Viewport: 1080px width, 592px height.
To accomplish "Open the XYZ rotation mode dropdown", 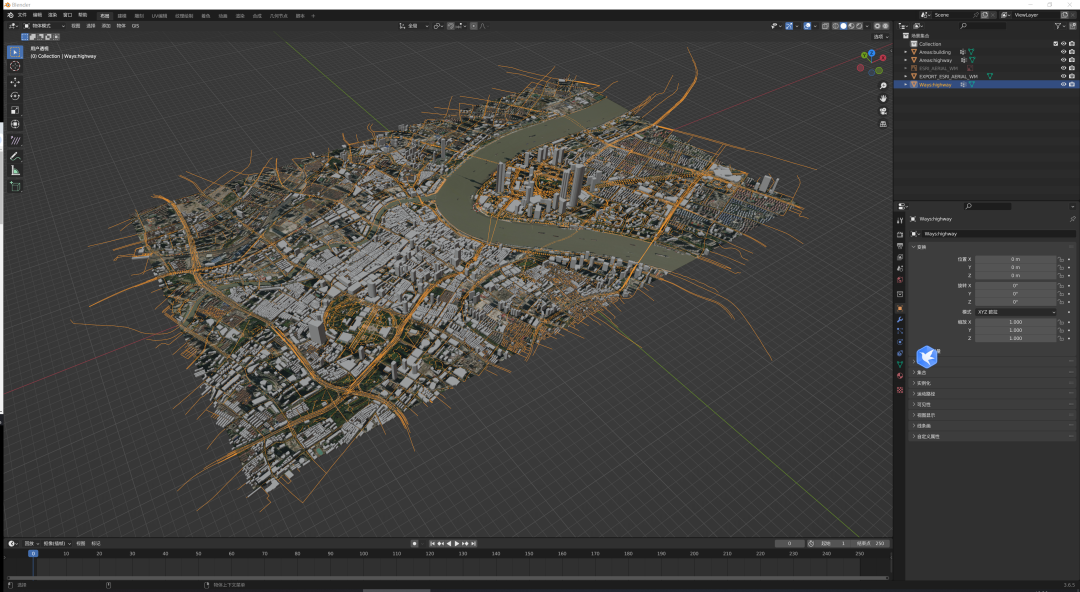I will pos(1015,312).
